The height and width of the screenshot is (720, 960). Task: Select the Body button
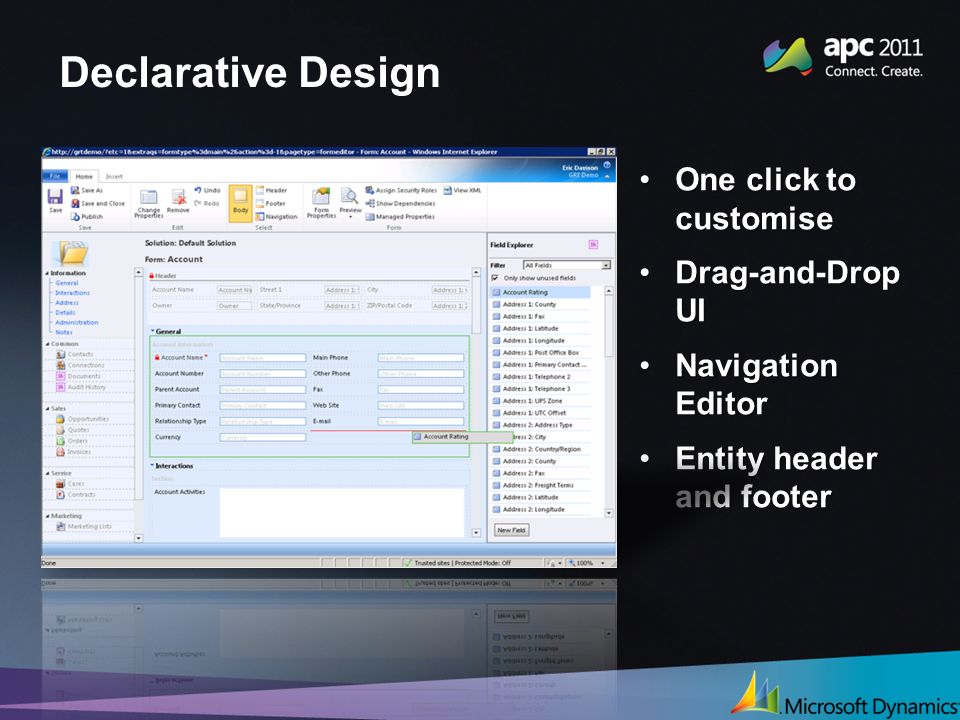241,202
